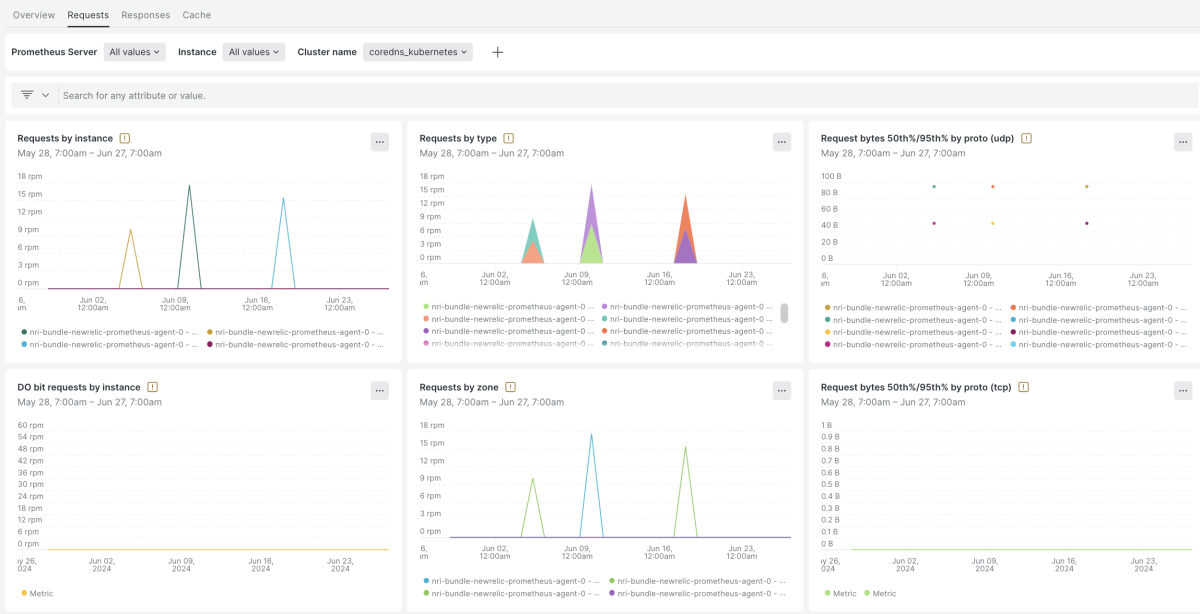Open DO bit requests chart options menu
The height and width of the screenshot is (614, 1200).
(x=380, y=391)
